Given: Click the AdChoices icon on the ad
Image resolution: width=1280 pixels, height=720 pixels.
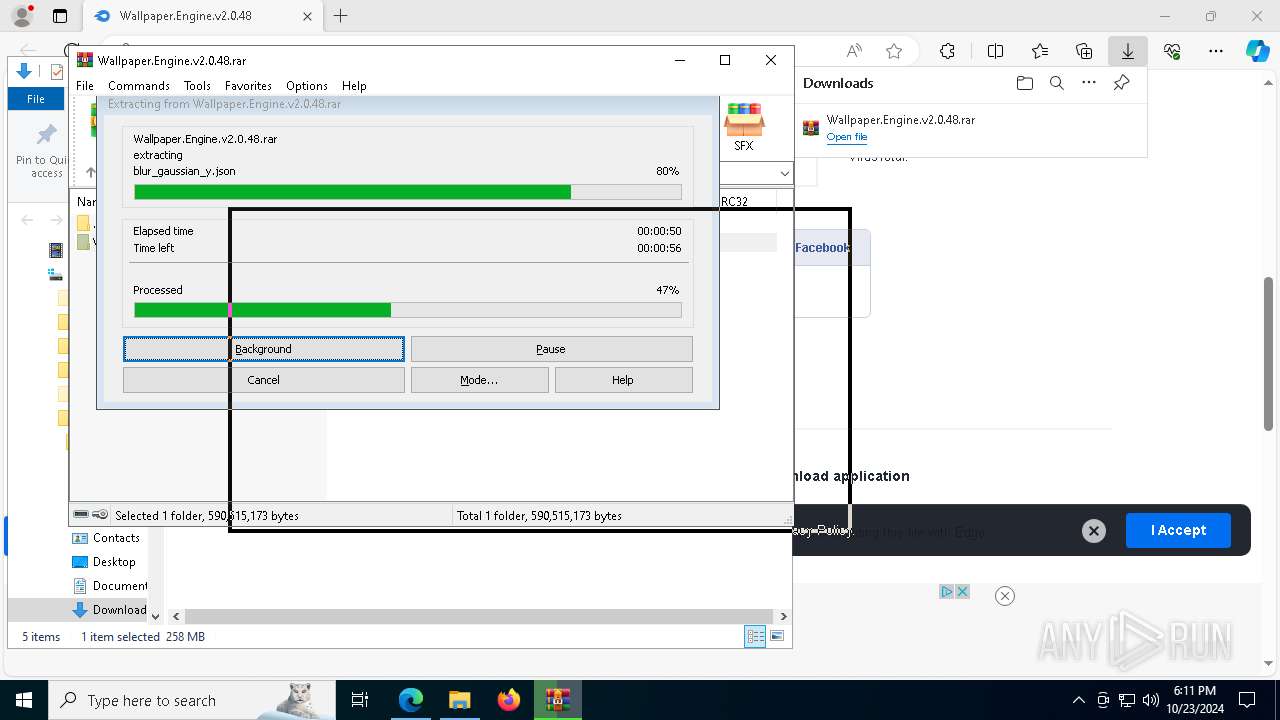Looking at the screenshot, I should tap(946, 591).
